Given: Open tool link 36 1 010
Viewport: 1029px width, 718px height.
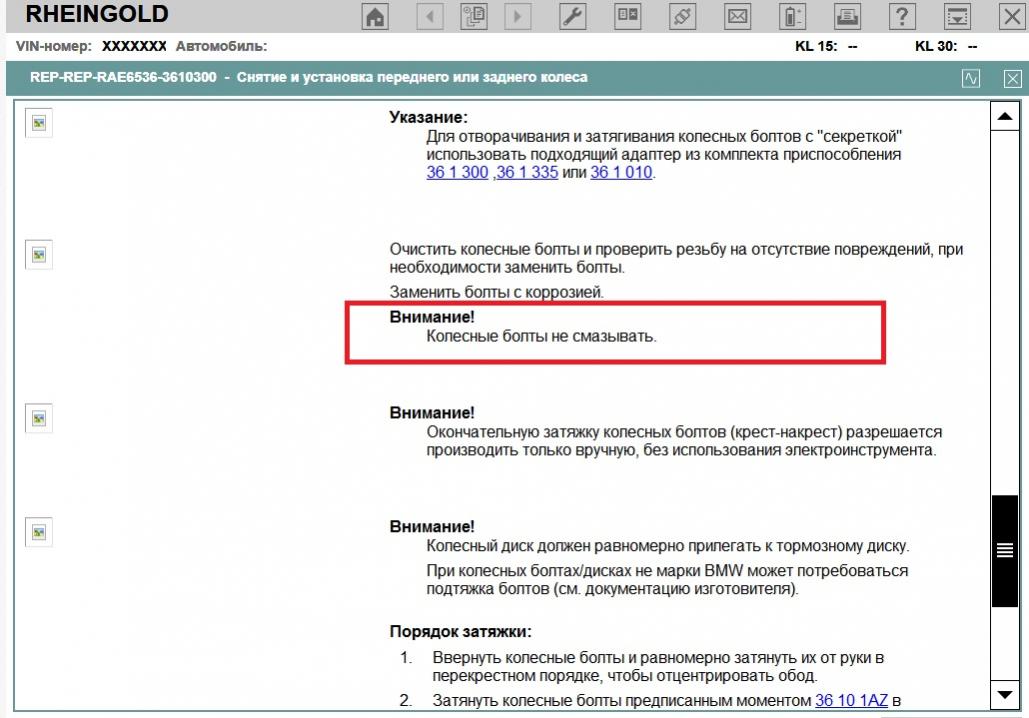Looking at the screenshot, I should pyautogui.click(x=621, y=172).
